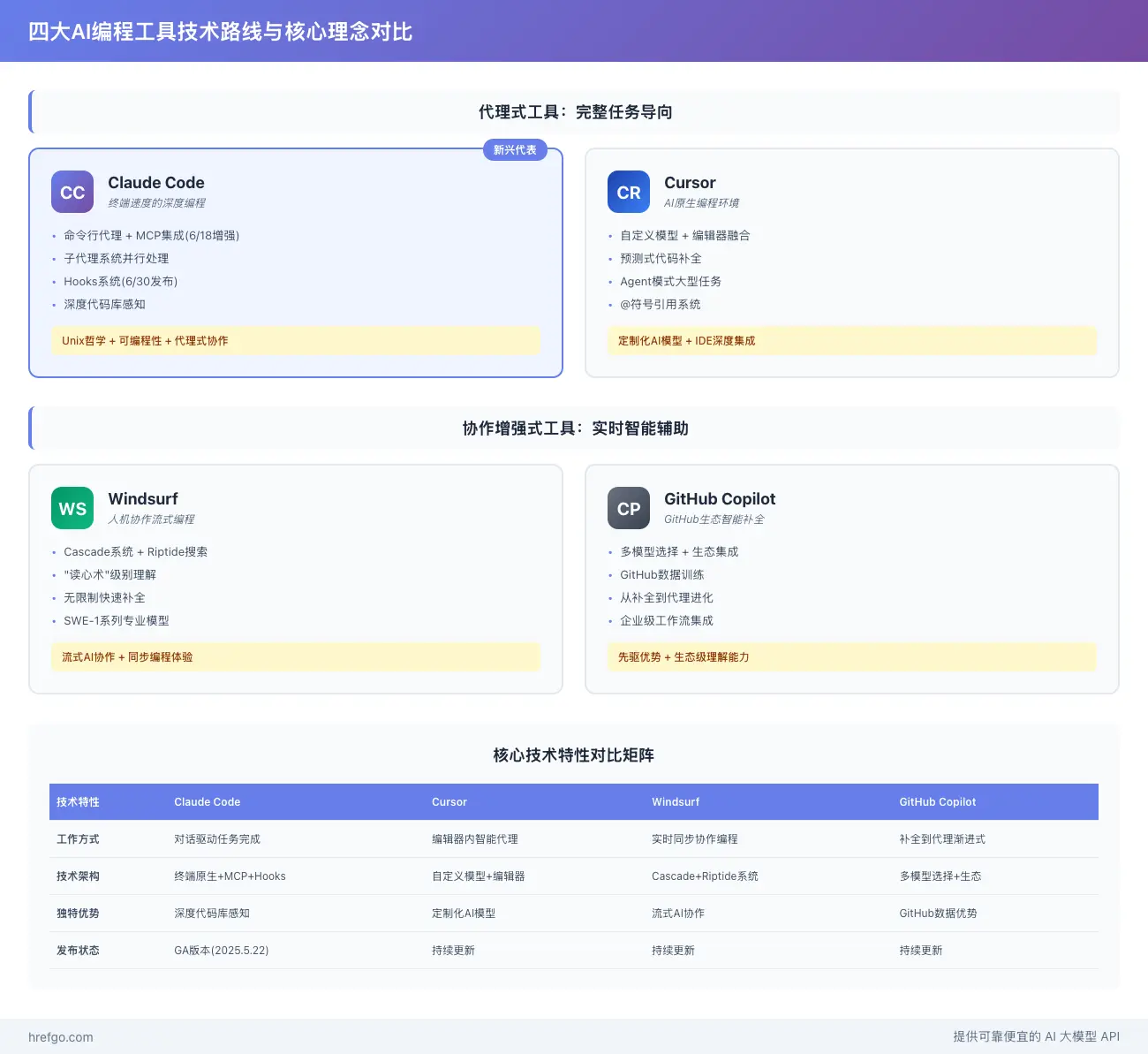This screenshot has width=1148, height=1054.
Task: Click Unix哲学 + 可编程性 highlight bar
Action: tap(296, 340)
